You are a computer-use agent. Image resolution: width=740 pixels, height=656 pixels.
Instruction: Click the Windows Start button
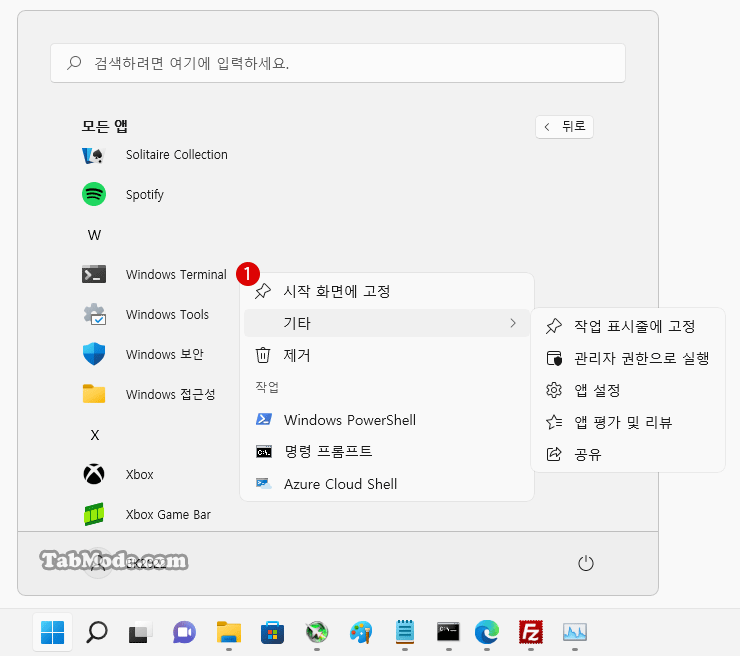point(52,632)
